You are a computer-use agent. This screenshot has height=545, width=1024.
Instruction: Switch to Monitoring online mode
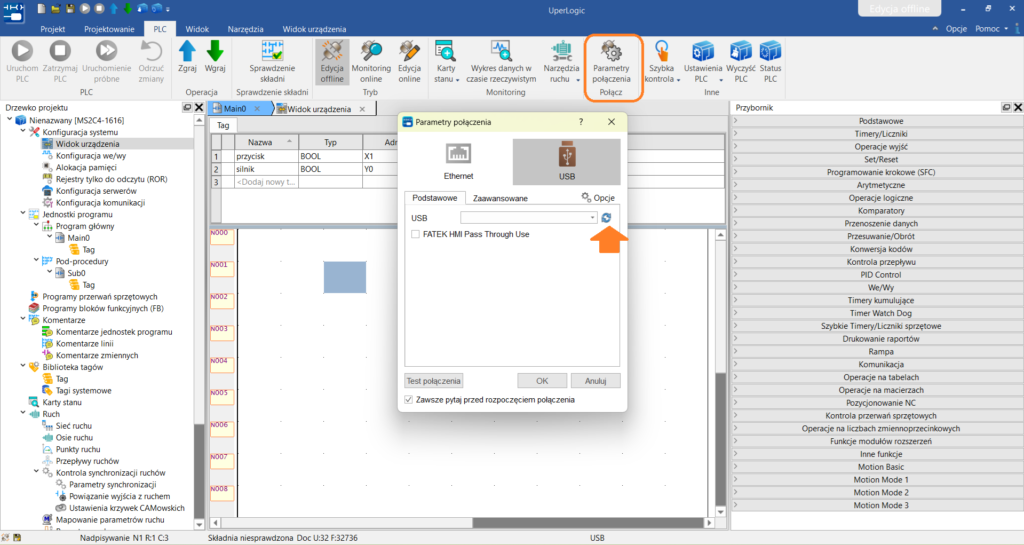tap(371, 61)
